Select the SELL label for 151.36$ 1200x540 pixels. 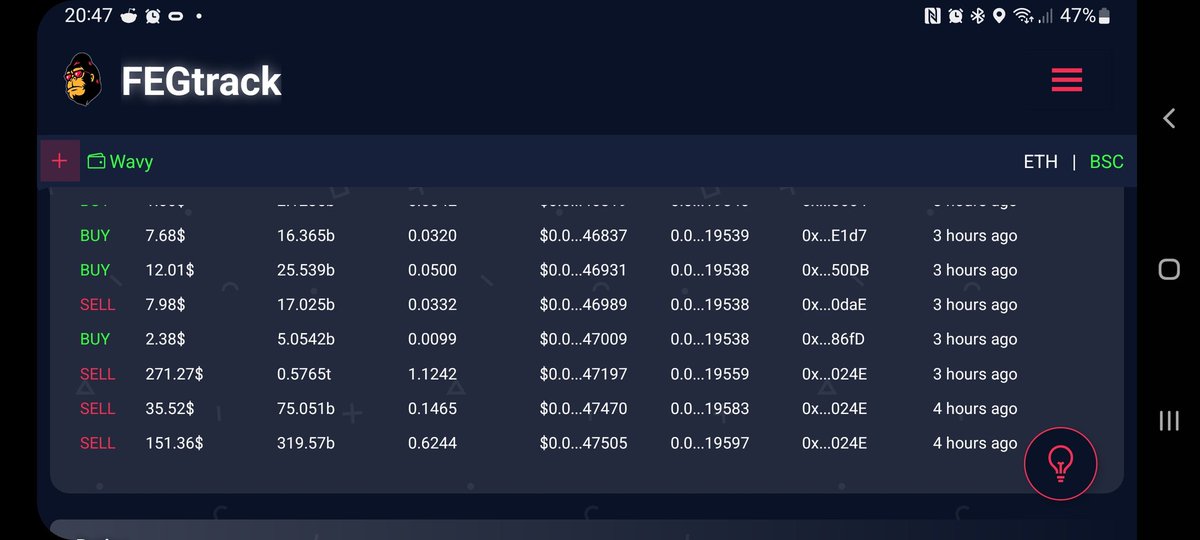[98, 443]
